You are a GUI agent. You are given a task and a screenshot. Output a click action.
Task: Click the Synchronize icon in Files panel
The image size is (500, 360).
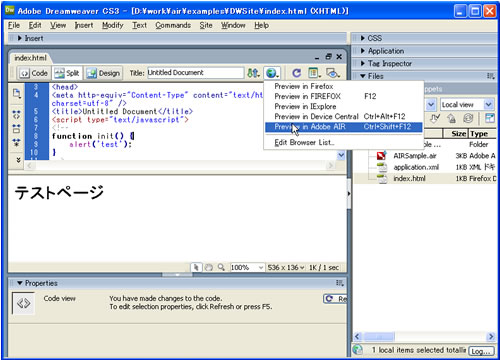[x=468, y=118]
